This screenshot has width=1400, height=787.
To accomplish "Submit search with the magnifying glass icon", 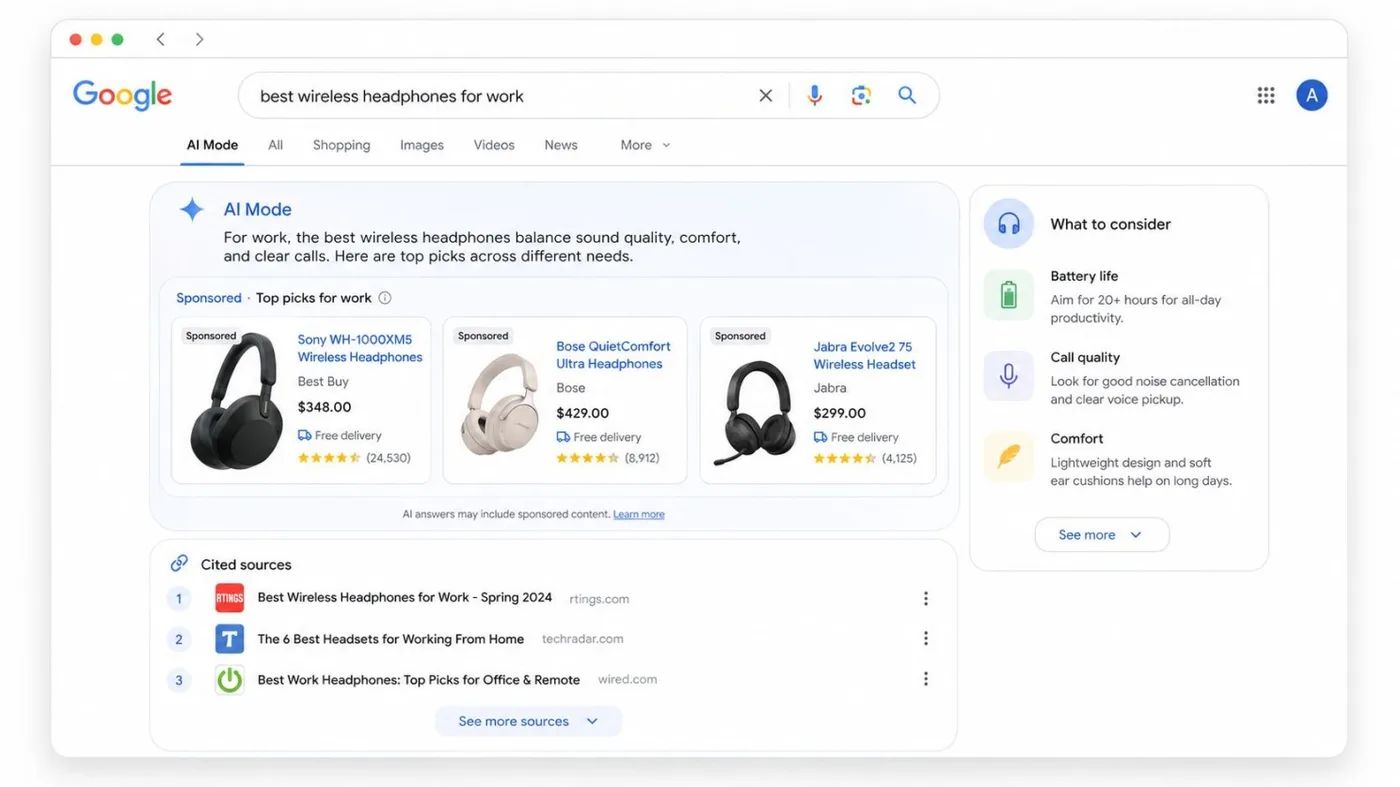I will (907, 96).
